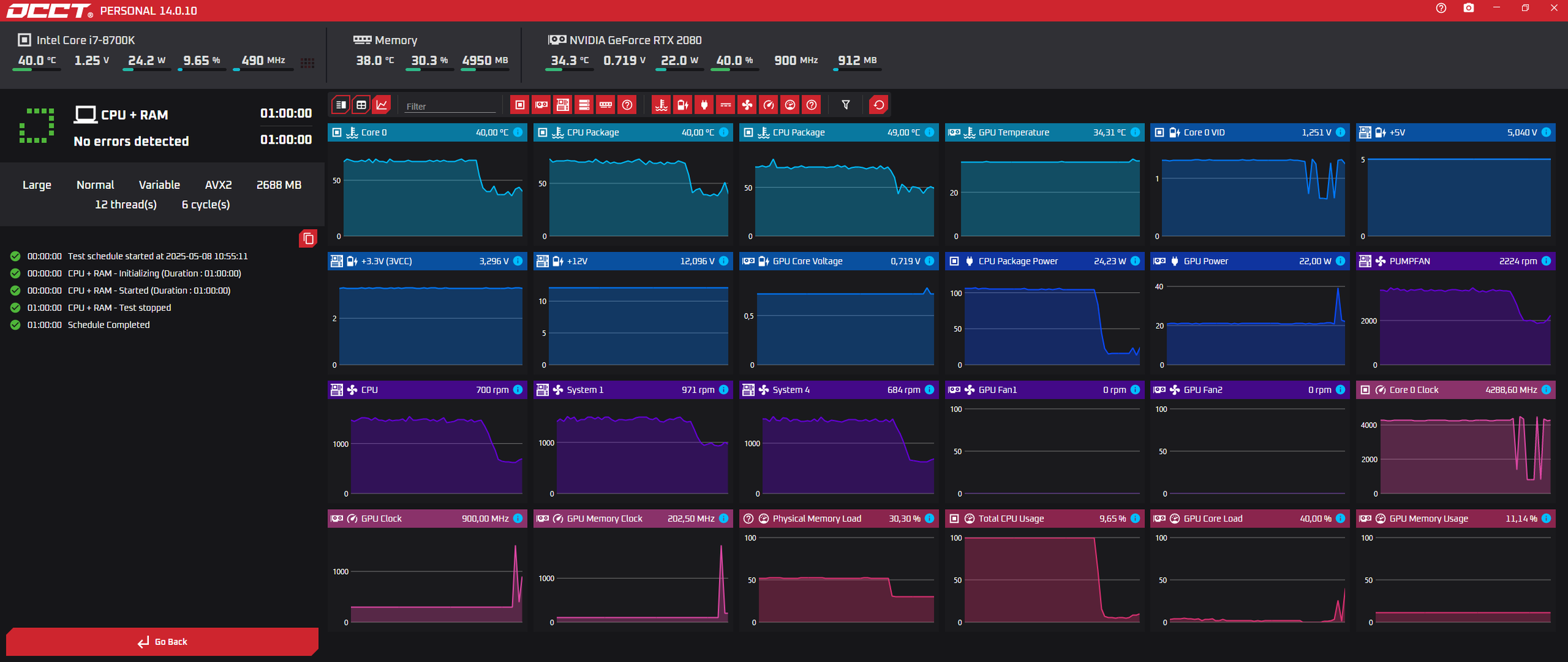Take screenshot with camera icon
This screenshot has height=662, width=1568.
click(1468, 9)
